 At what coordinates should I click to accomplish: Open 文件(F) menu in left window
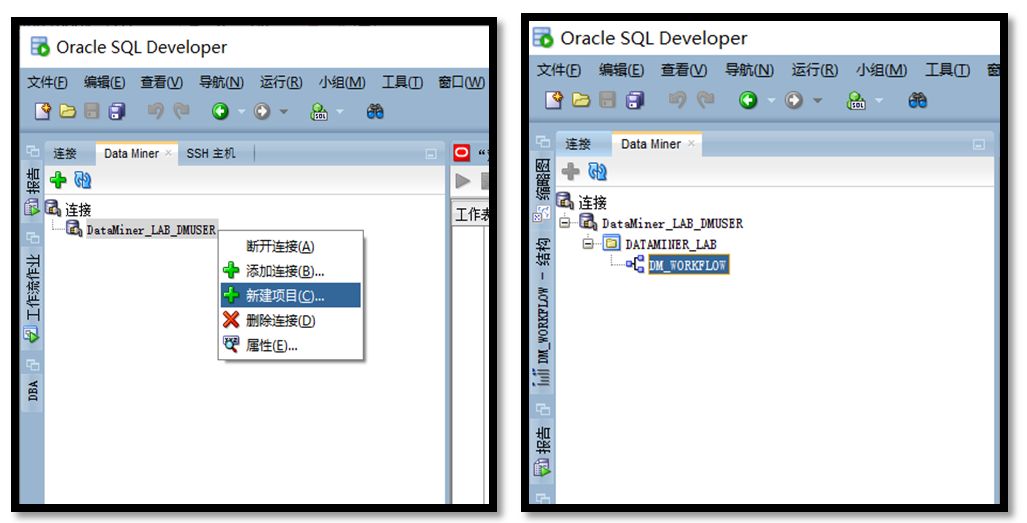pos(47,82)
